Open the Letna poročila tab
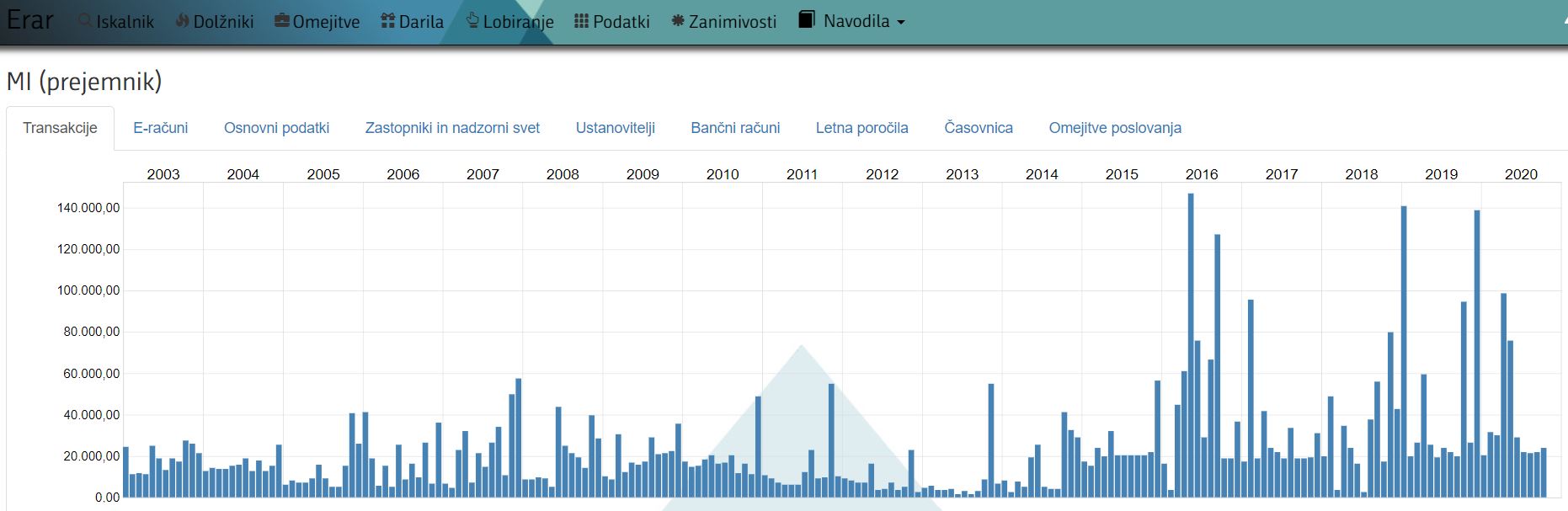1568x511 pixels. point(861,128)
